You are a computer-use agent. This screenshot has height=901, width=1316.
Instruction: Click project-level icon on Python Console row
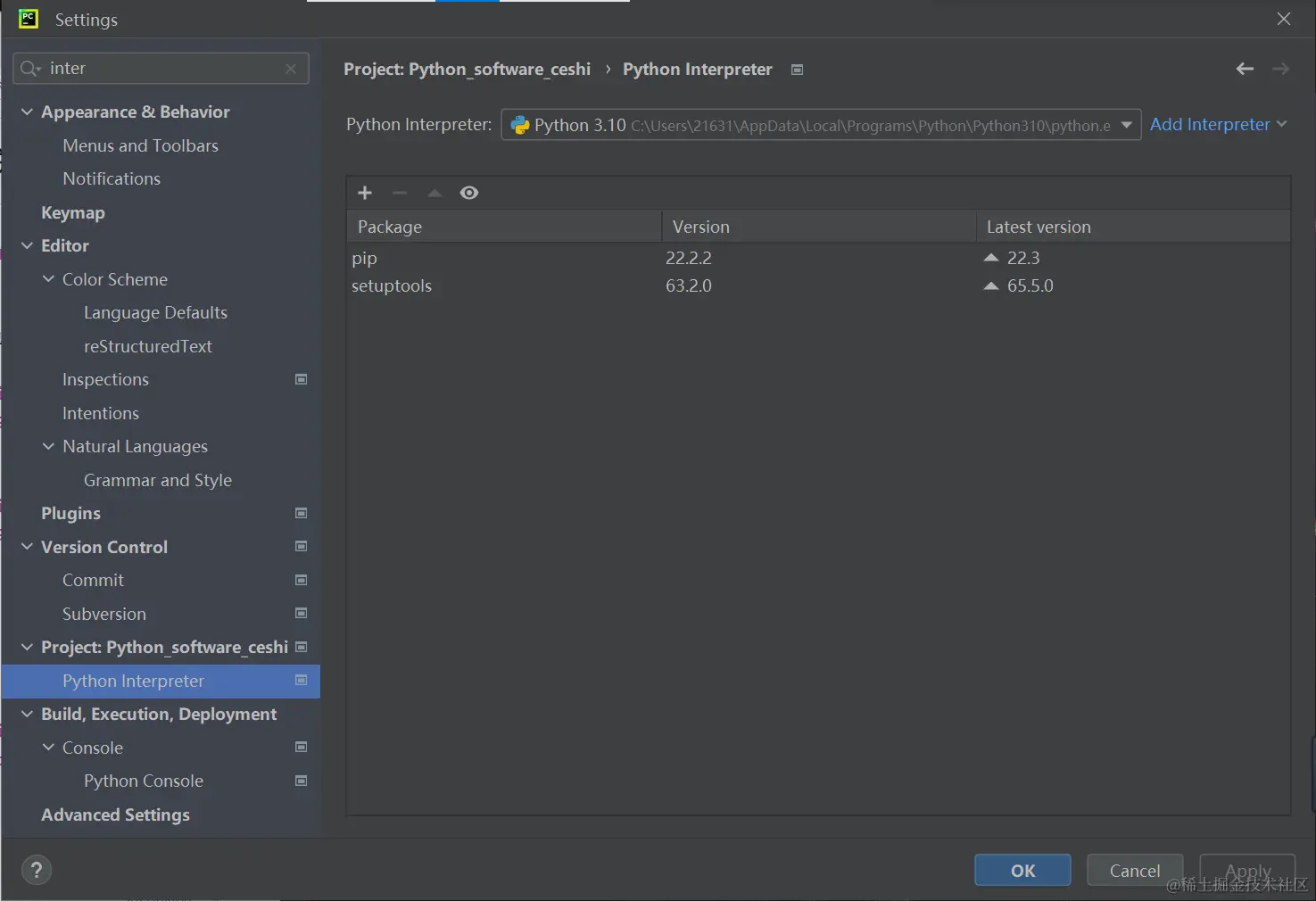coord(301,781)
